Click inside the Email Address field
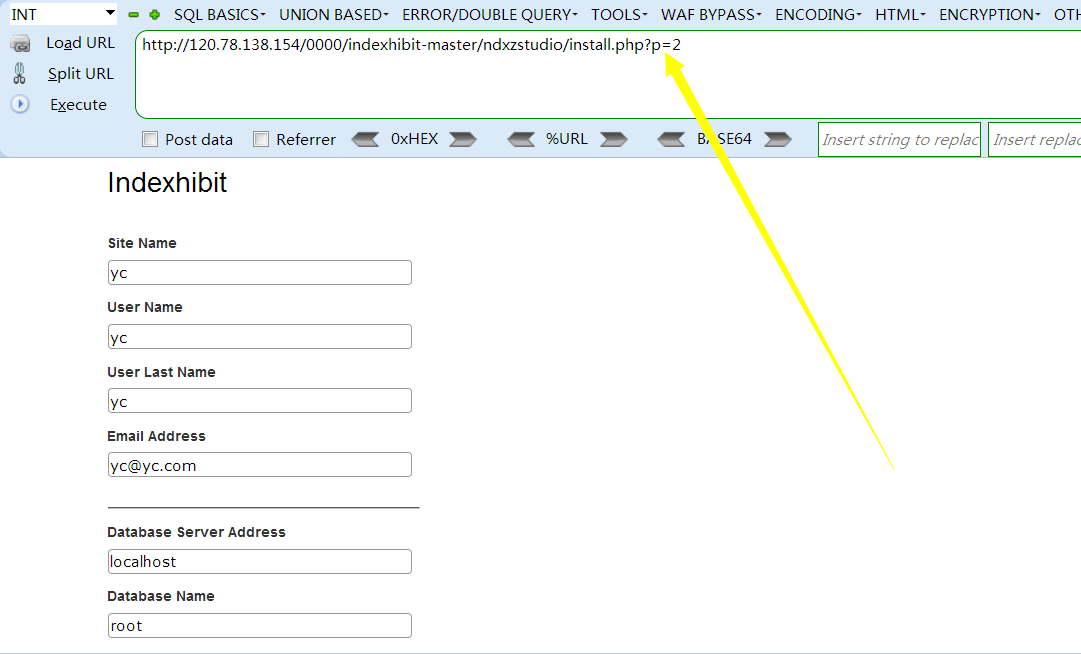Viewport: 1081px width, 654px height. 259,465
